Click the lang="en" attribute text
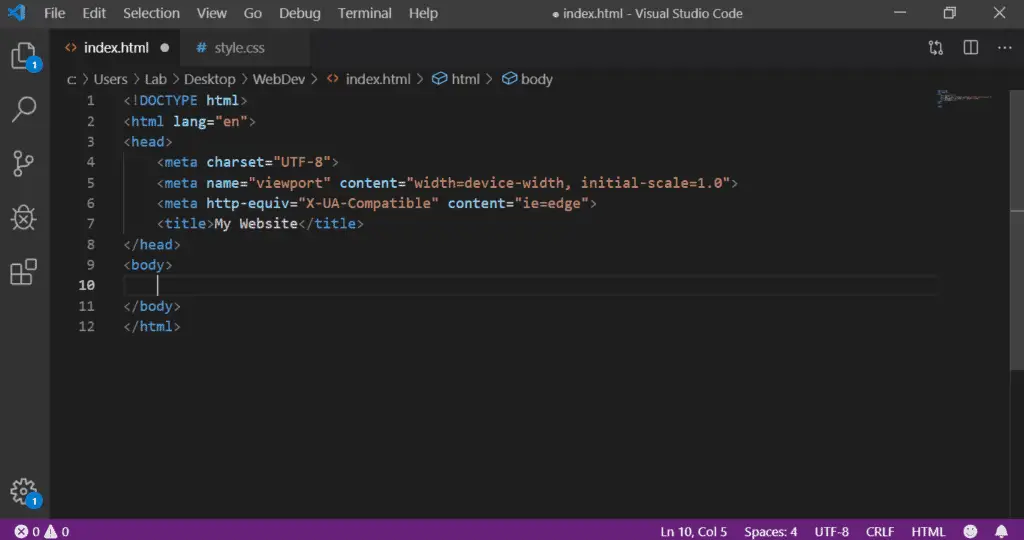The height and width of the screenshot is (540, 1024). (x=210, y=121)
